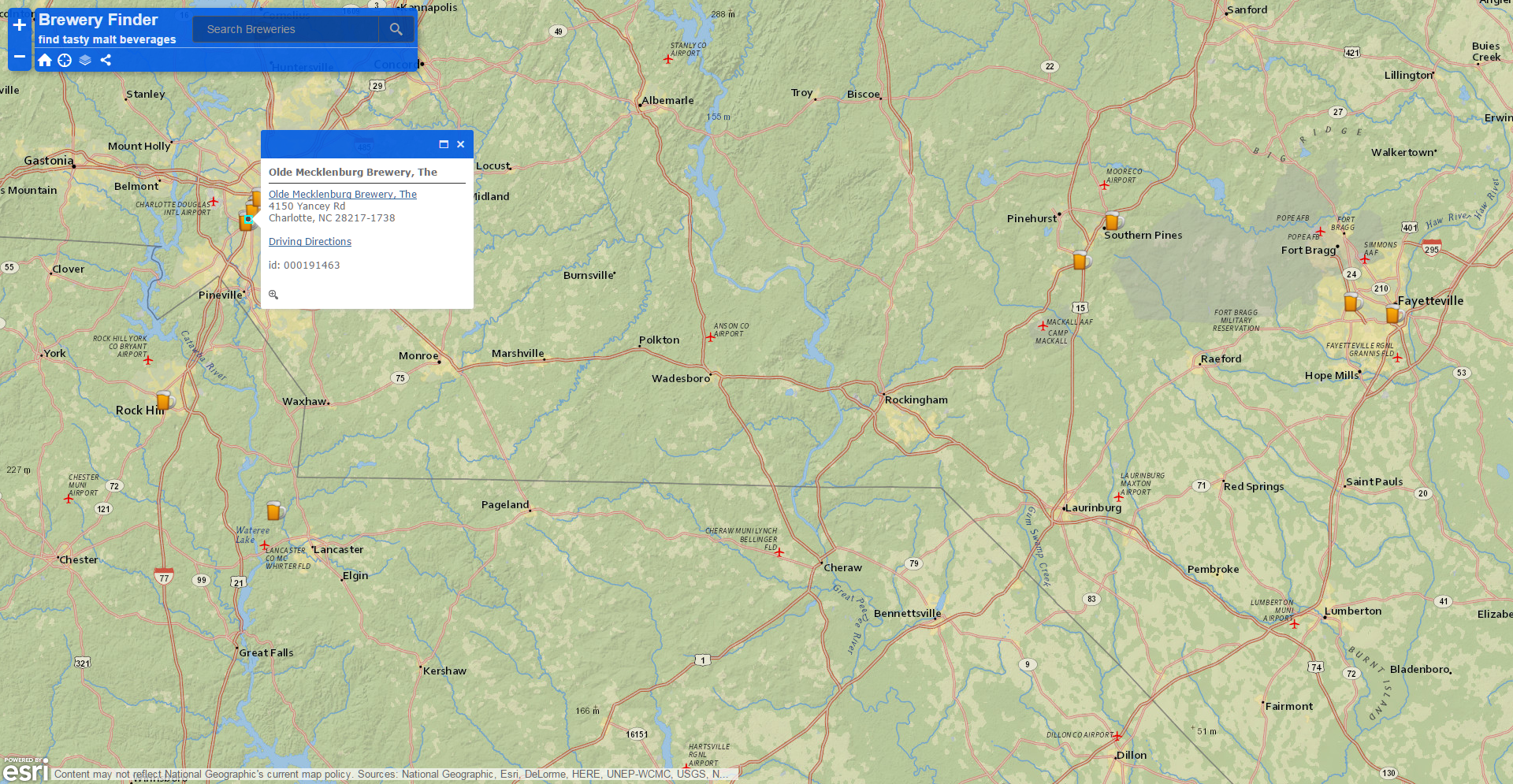Screen dimensions: 1513x784
Task: Find my current location
Action: [x=65, y=60]
